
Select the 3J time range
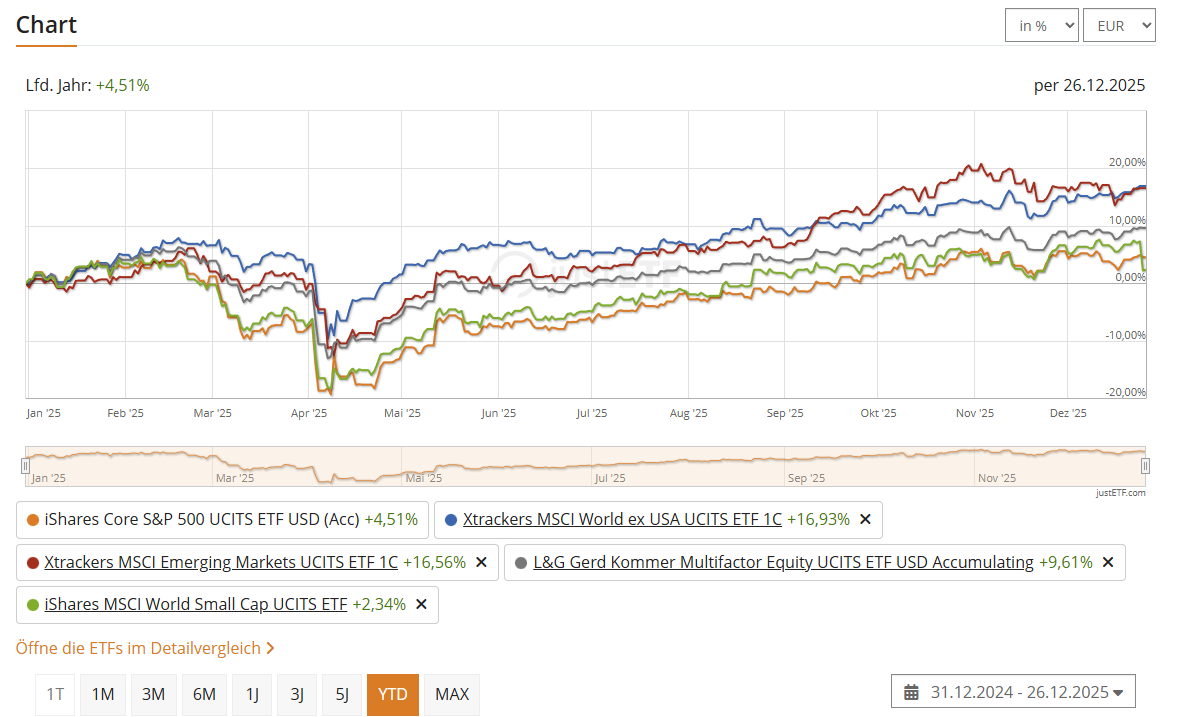tap(297, 694)
